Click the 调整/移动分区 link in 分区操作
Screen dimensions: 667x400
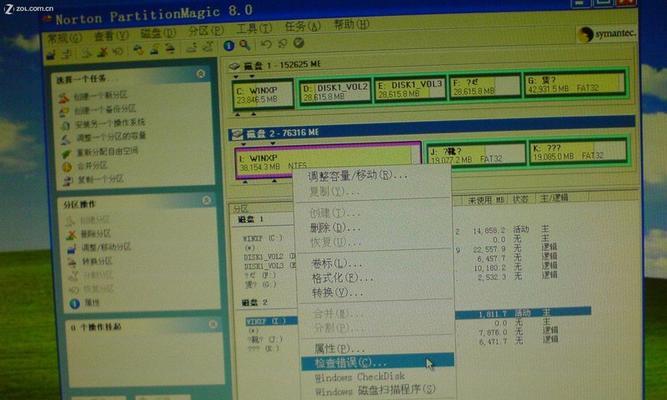point(106,247)
